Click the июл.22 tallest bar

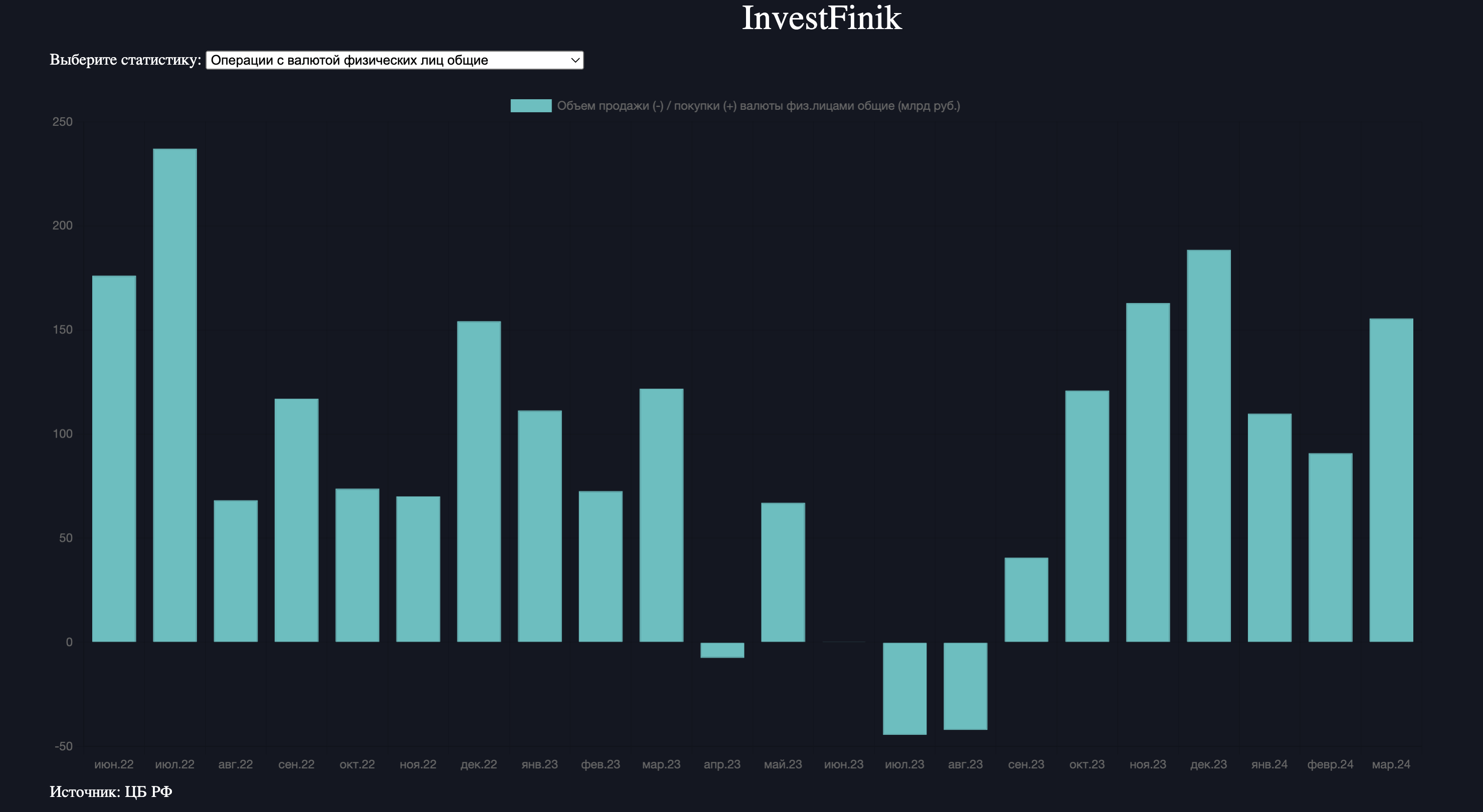[175, 395]
